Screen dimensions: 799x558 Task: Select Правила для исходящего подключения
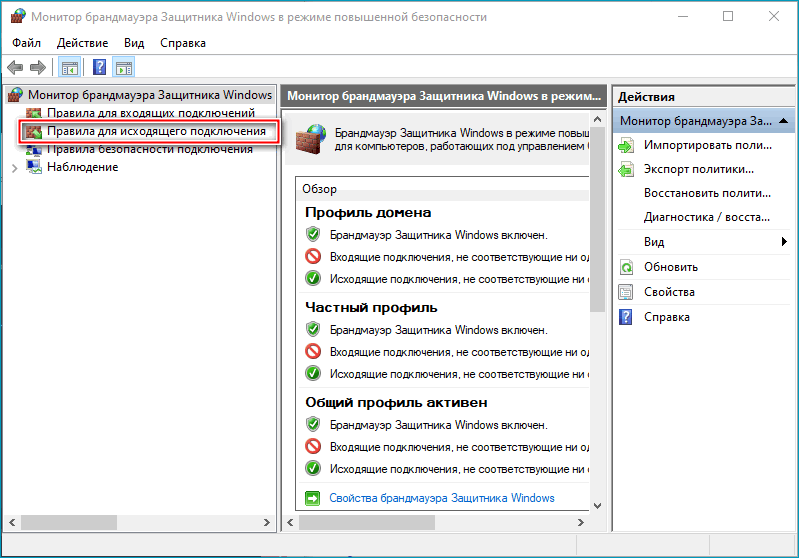pos(156,131)
